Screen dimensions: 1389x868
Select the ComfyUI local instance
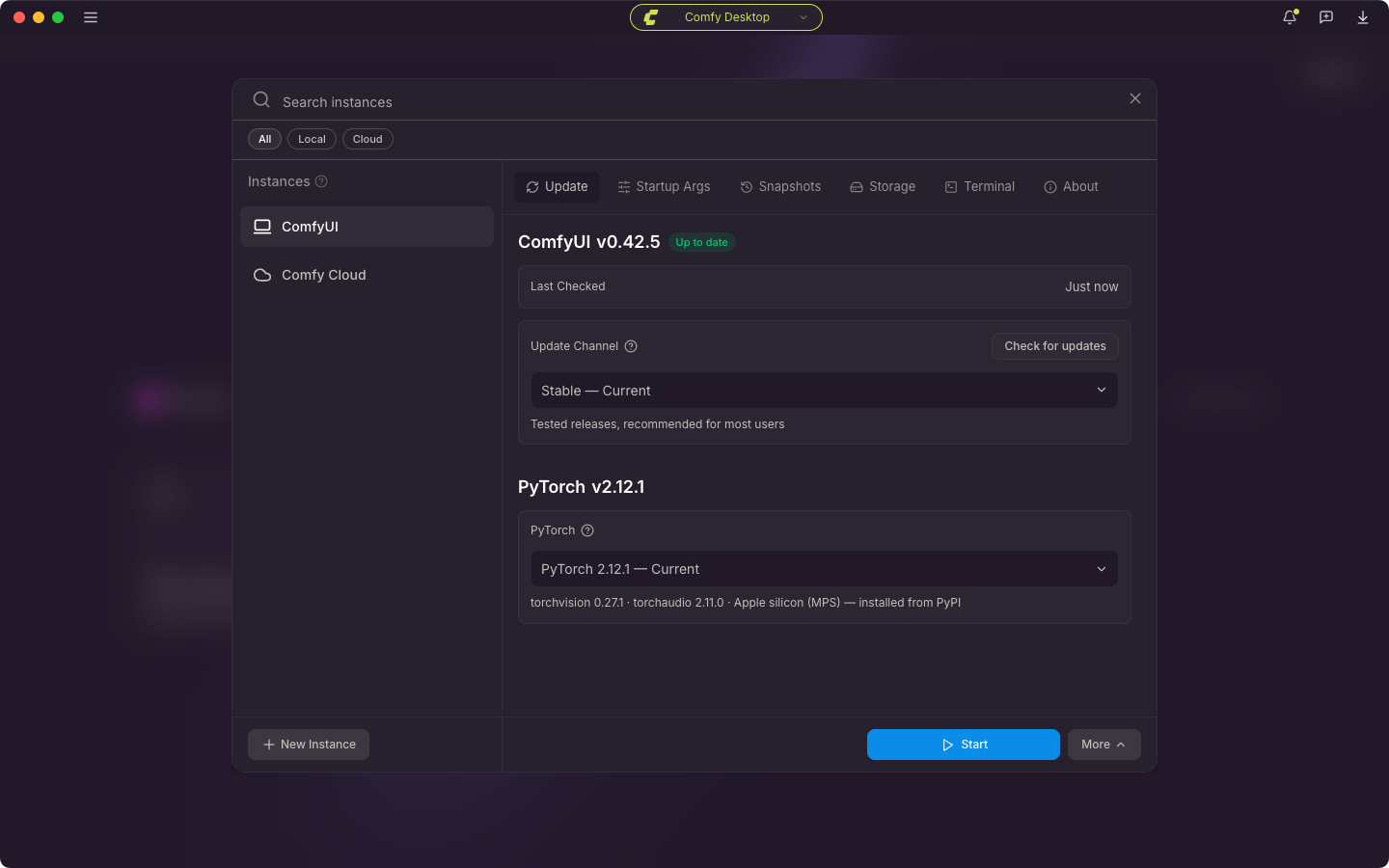pos(367,227)
